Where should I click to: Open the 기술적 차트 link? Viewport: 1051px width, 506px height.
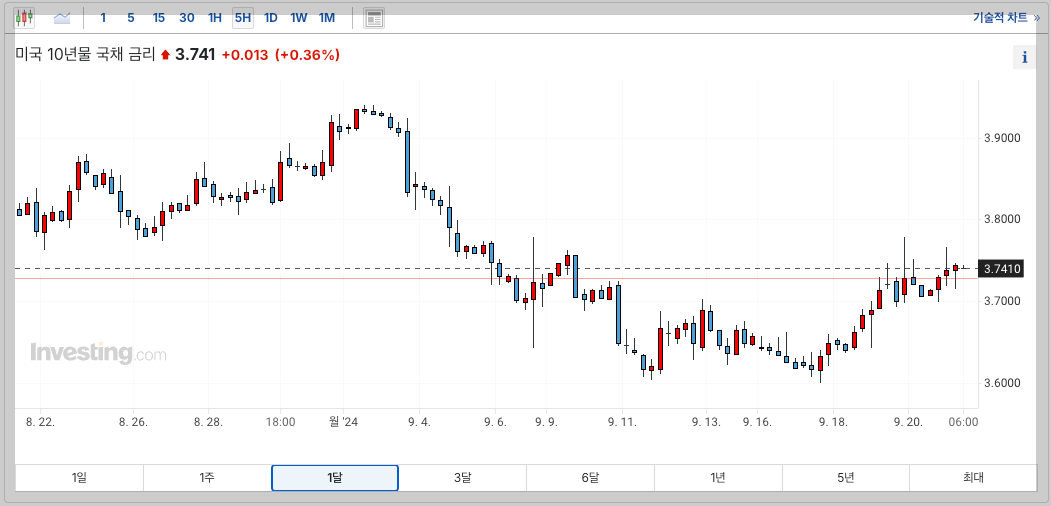point(1006,18)
